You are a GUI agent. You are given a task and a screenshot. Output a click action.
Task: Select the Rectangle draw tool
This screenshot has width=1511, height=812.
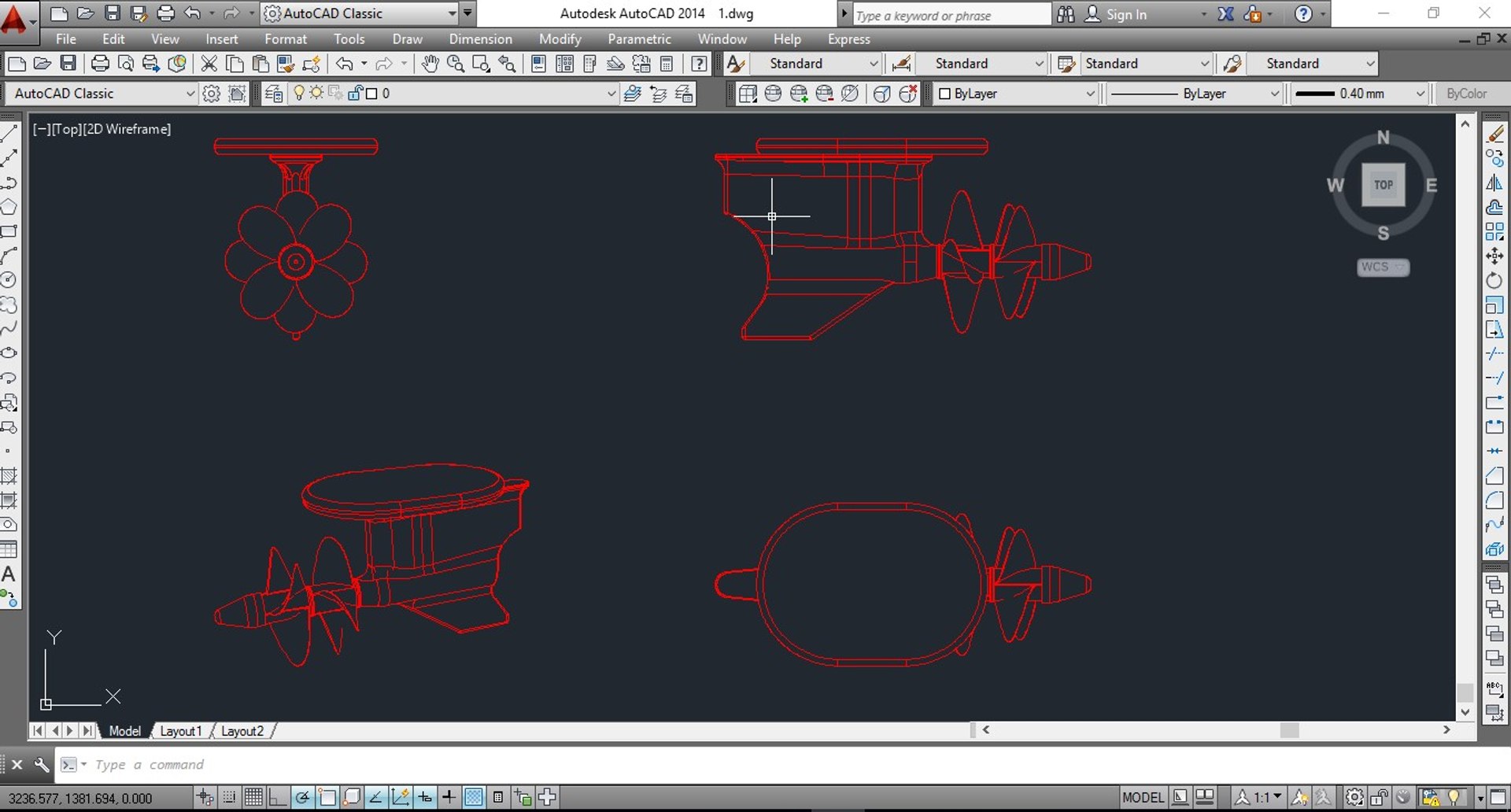point(9,231)
